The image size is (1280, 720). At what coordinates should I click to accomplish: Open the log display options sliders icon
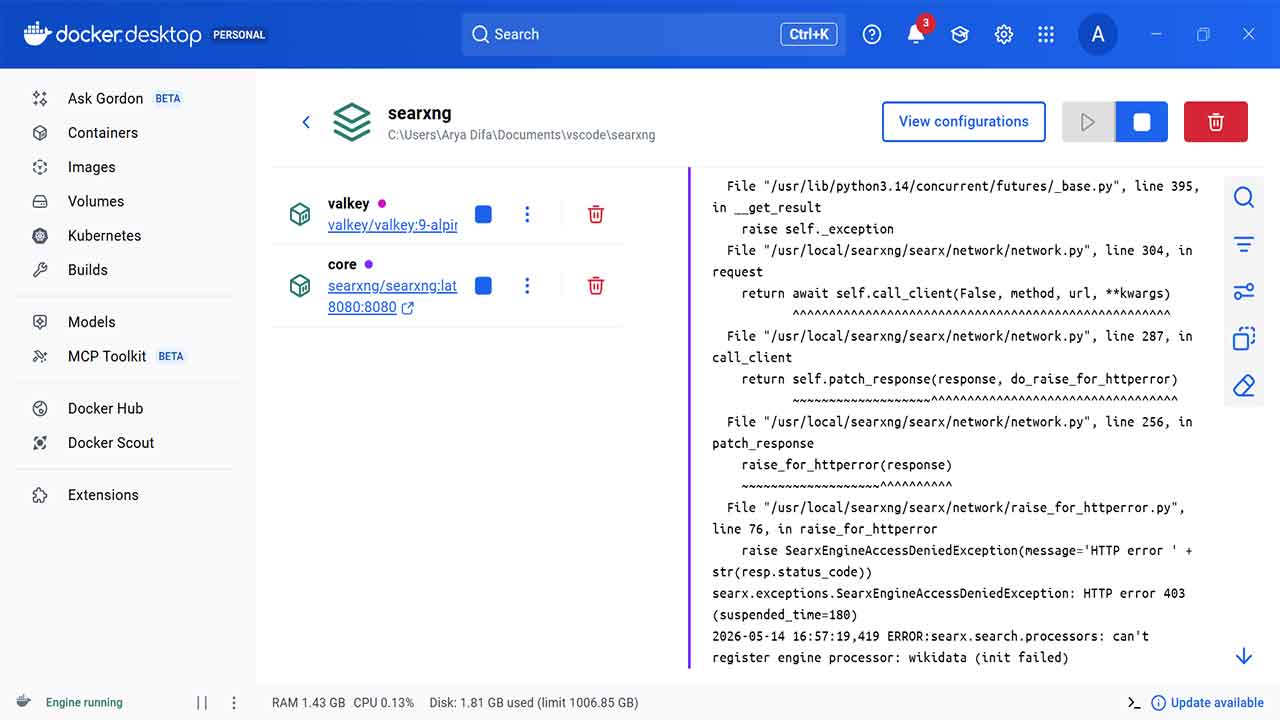coord(1244,292)
